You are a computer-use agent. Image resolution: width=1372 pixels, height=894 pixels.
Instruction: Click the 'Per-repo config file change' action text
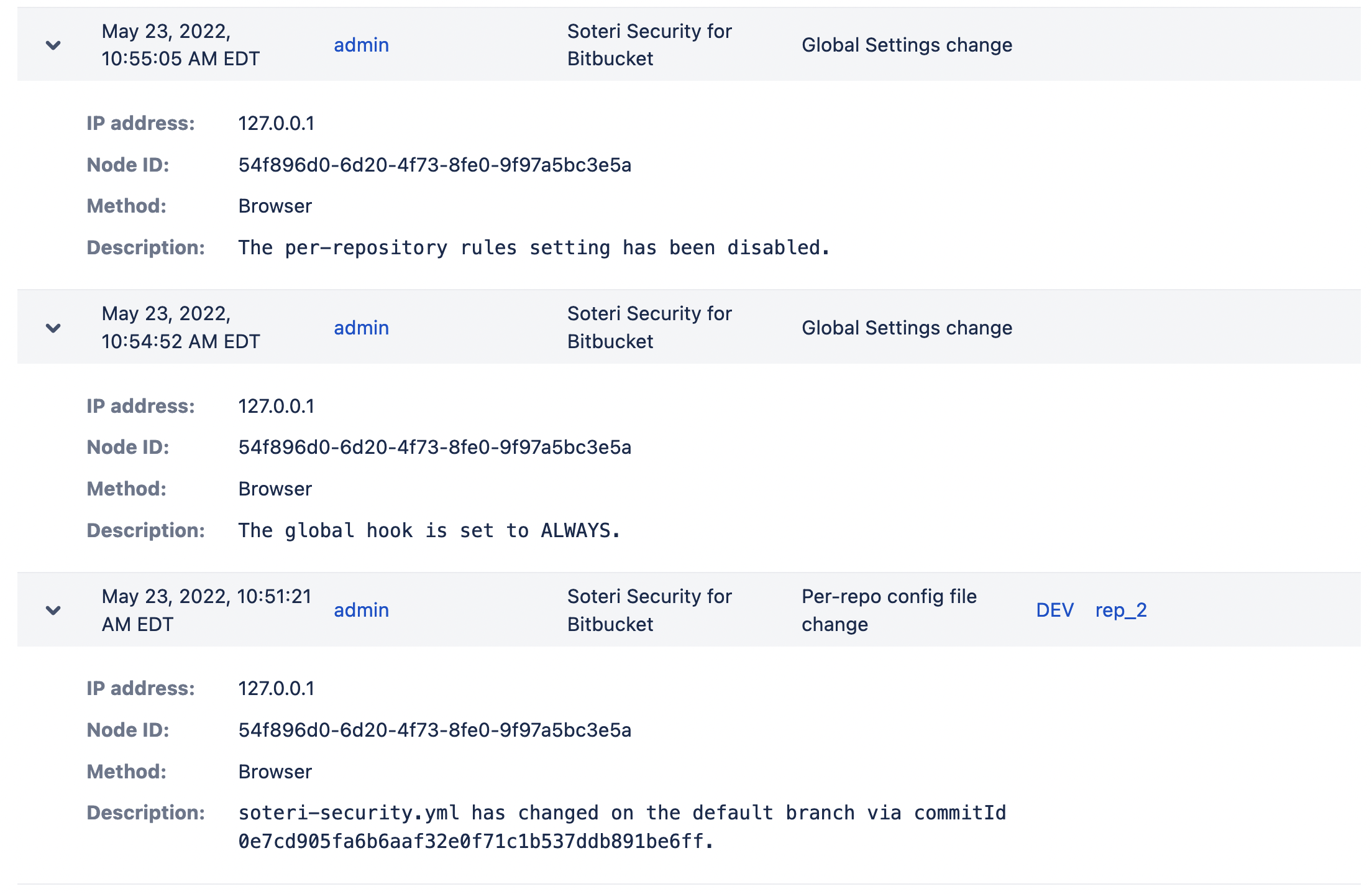click(889, 611)
